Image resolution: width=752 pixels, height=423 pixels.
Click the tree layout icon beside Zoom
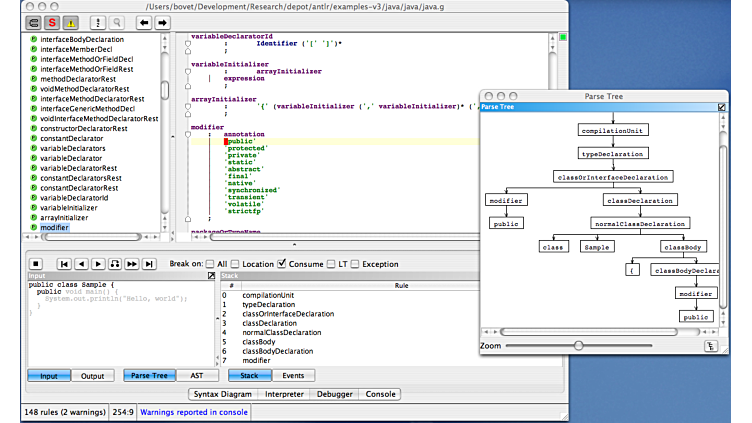(x=711, y=346)
